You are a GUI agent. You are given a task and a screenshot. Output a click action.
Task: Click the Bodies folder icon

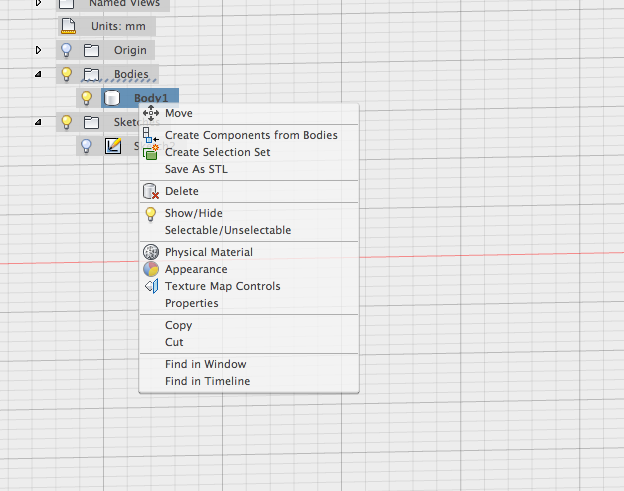pos(92,74)
